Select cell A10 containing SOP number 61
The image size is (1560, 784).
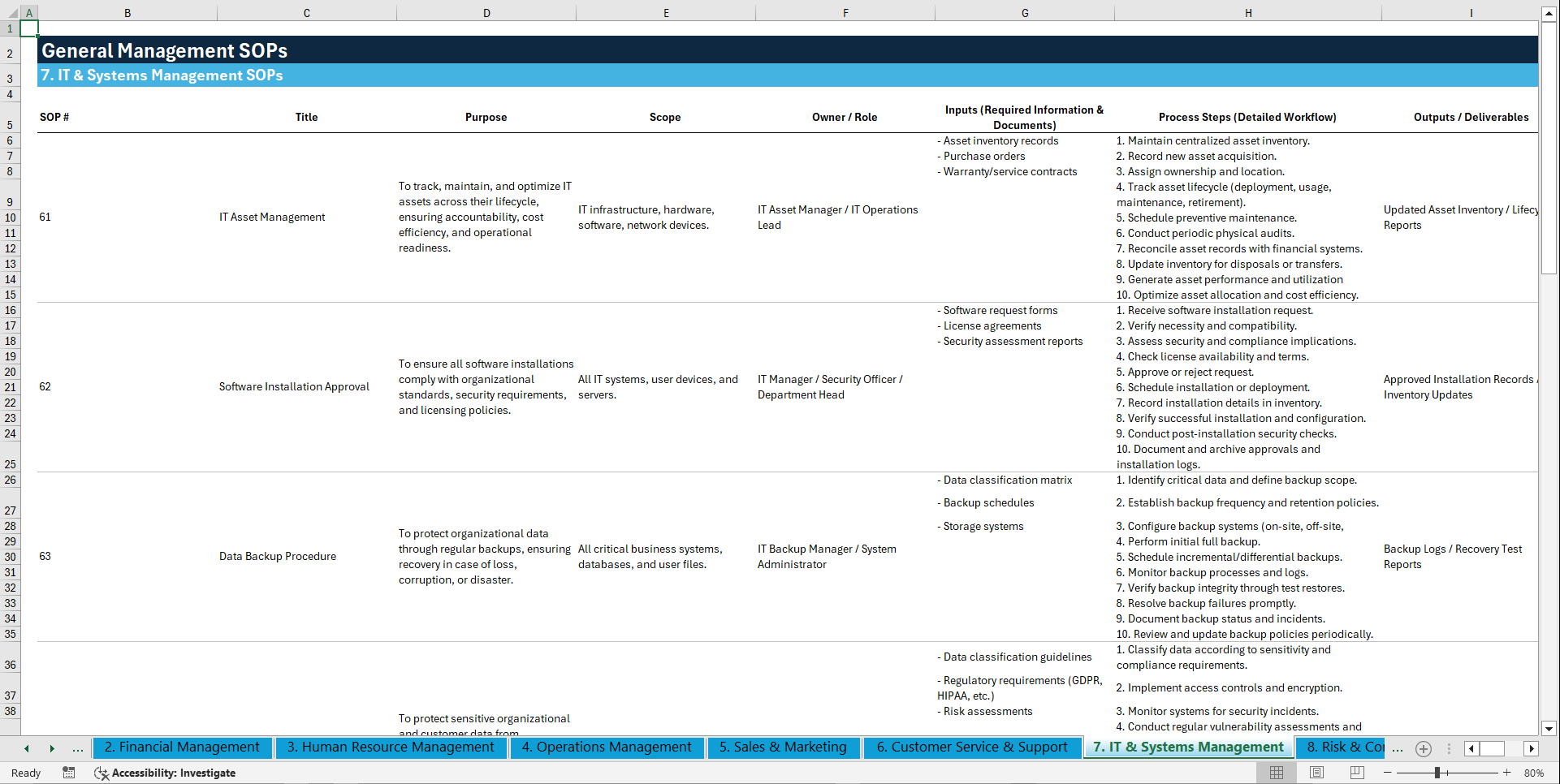pyautogui.click(x=45, y=217)
